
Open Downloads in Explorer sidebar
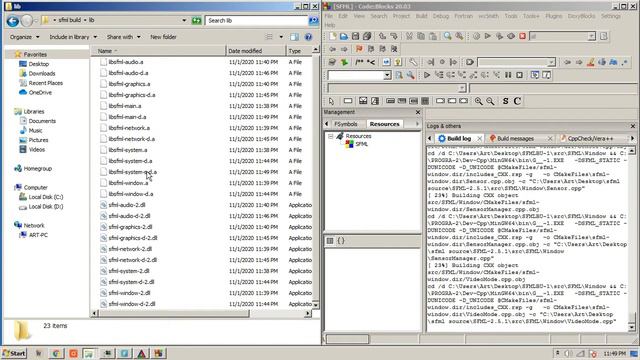point(42,73)
